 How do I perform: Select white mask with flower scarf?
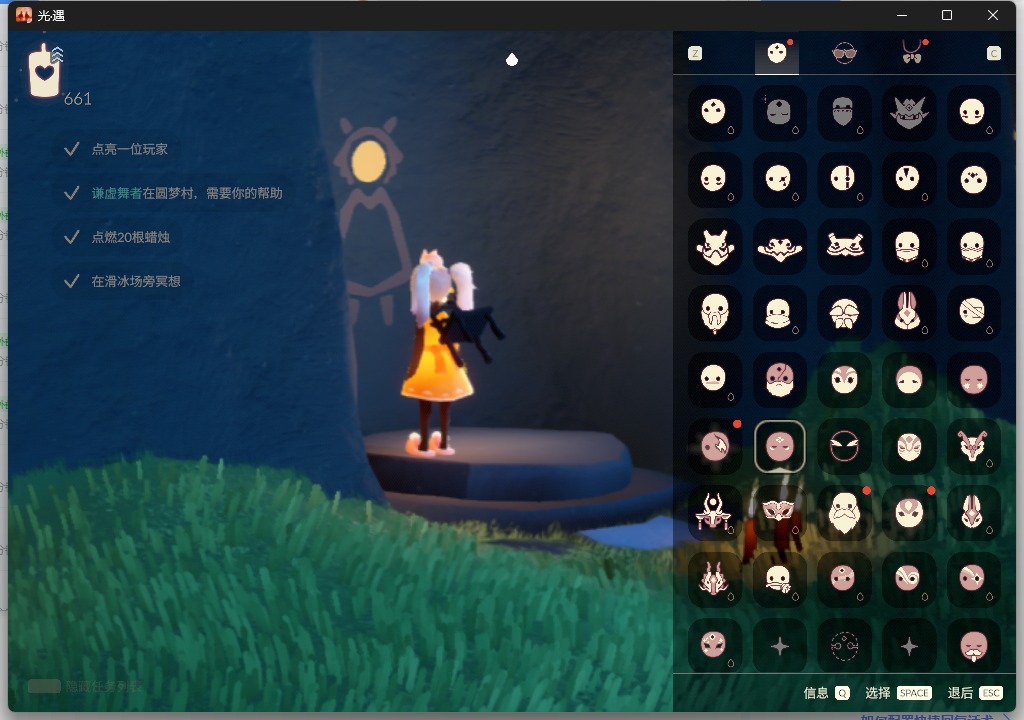click(779, 580)
